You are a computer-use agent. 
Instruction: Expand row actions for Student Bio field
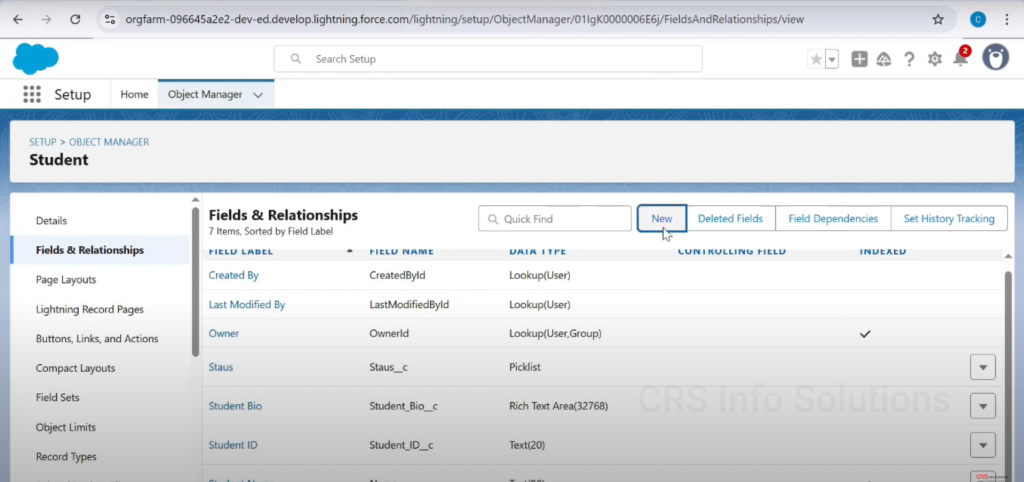pyautogui.click(x=983, y=406)
